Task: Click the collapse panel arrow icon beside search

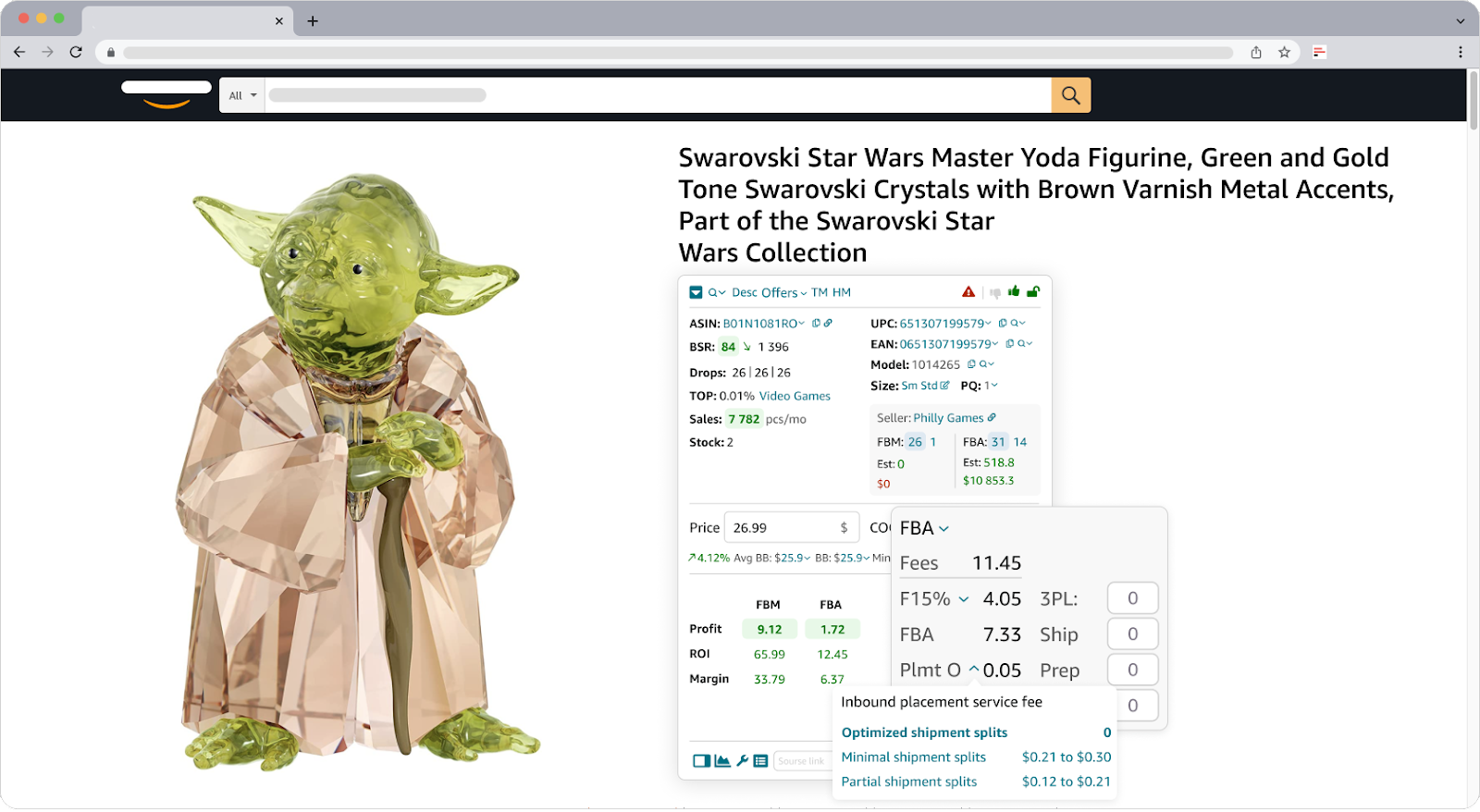Action: pyautogui.click(x=696, y=292)
